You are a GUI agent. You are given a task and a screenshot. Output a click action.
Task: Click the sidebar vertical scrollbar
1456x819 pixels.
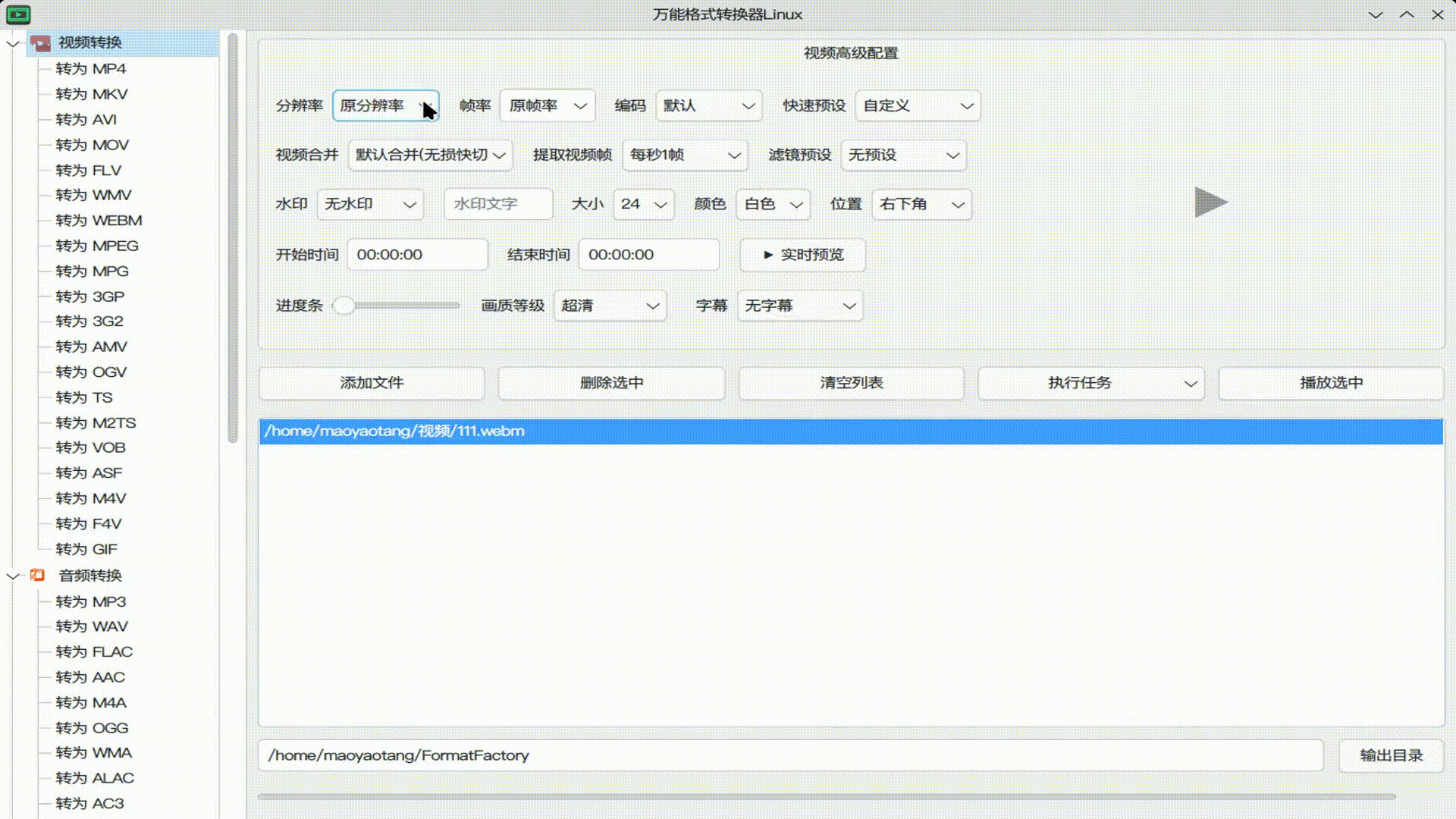tap(233, 238)
